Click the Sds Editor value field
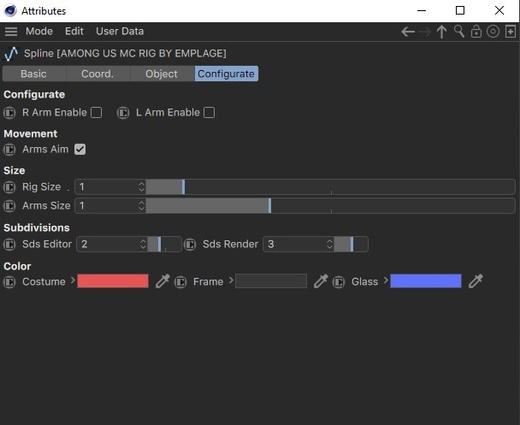The height and width of the screenshot is (425, 520). pyautogui.click(x=108, y=244)
